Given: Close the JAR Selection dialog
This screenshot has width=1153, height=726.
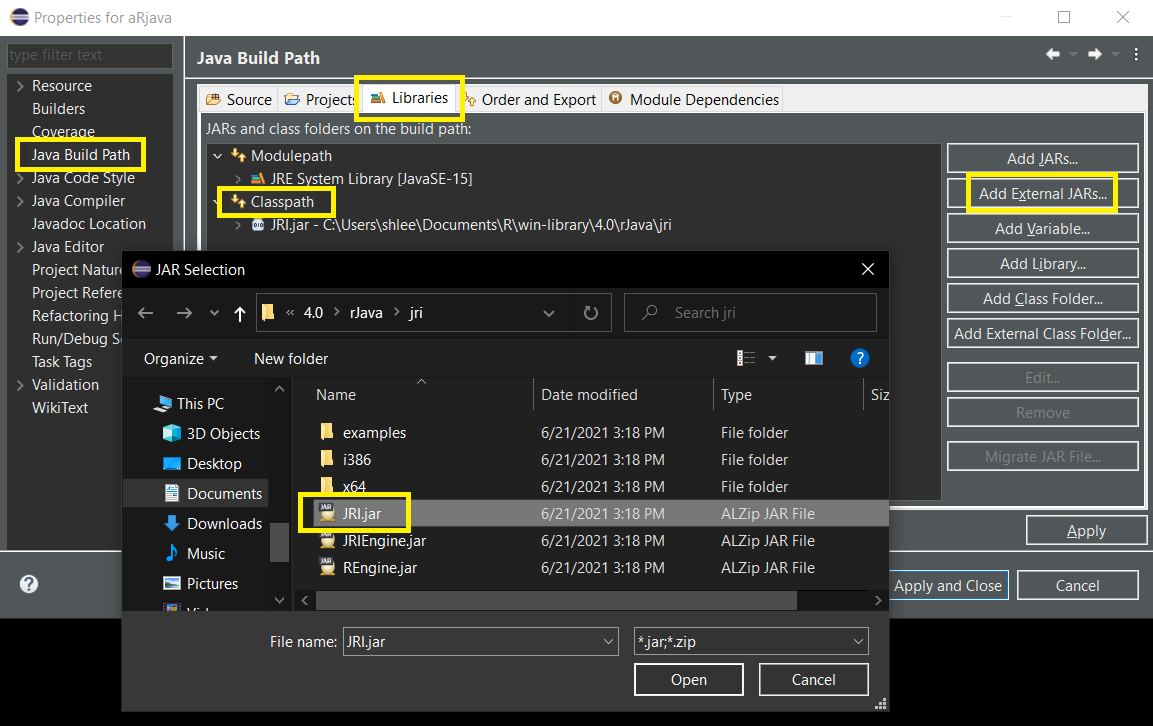Looking at the screenshot, I should click(x=868, y=269).
